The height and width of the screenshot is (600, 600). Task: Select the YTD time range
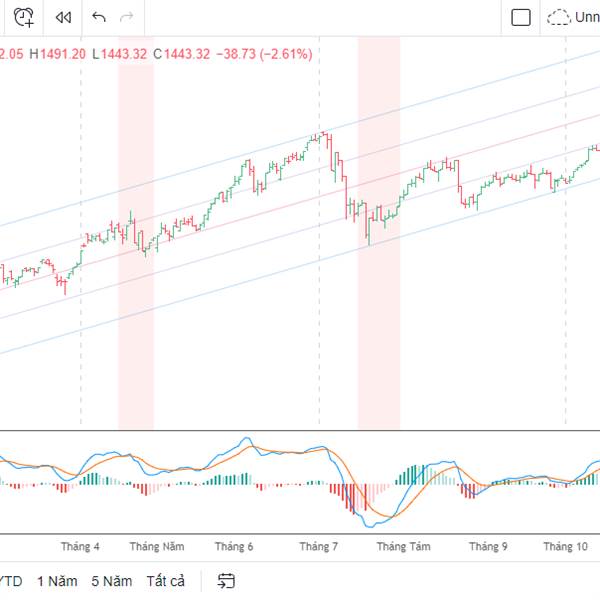[x=10, y=581]
